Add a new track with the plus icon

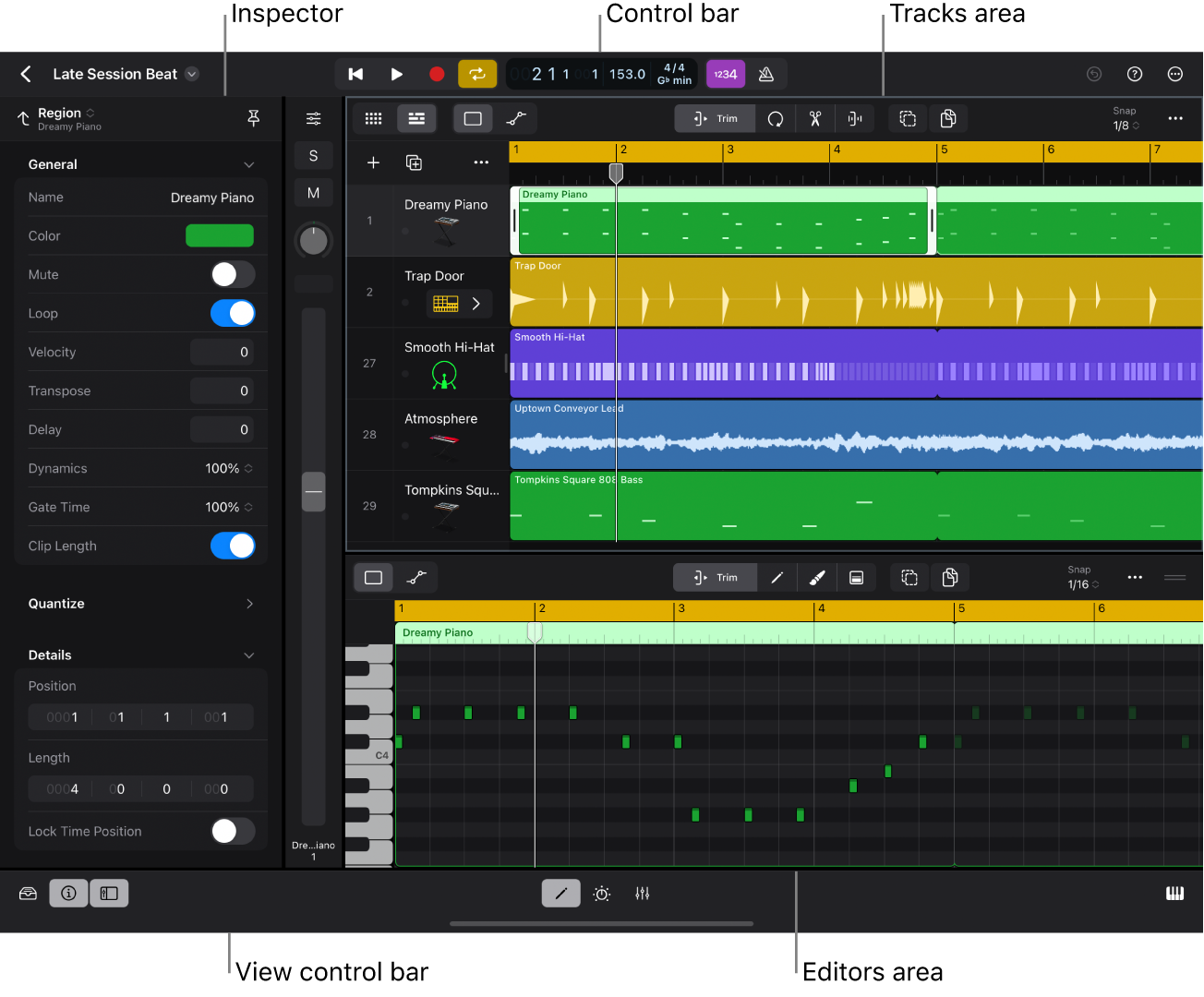(x=373, y=162)
